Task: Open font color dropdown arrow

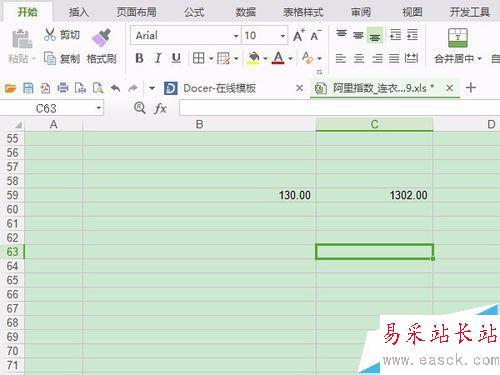Action: [x=290, y=59]
